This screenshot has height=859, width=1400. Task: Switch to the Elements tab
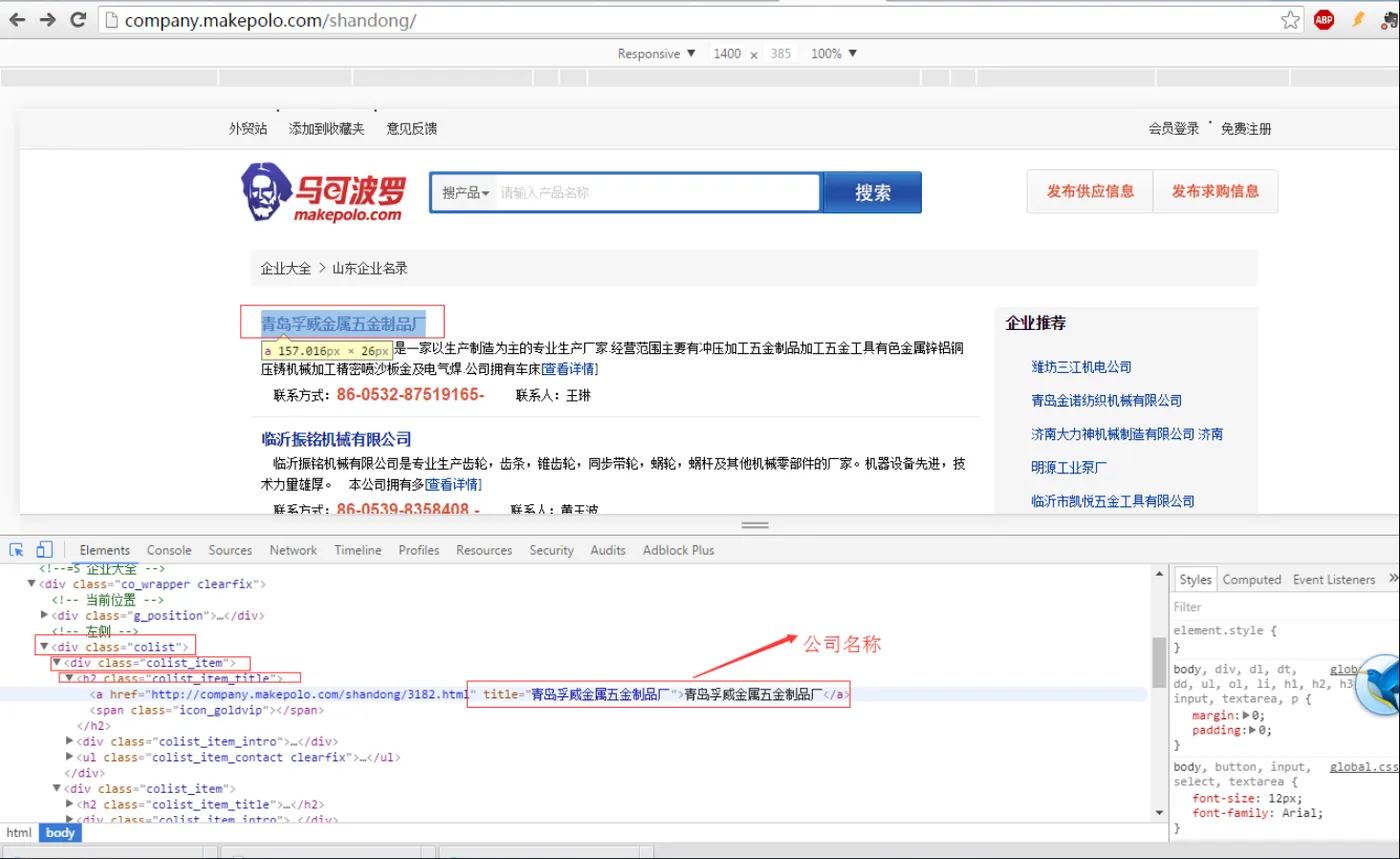click(x=105, y=550)
